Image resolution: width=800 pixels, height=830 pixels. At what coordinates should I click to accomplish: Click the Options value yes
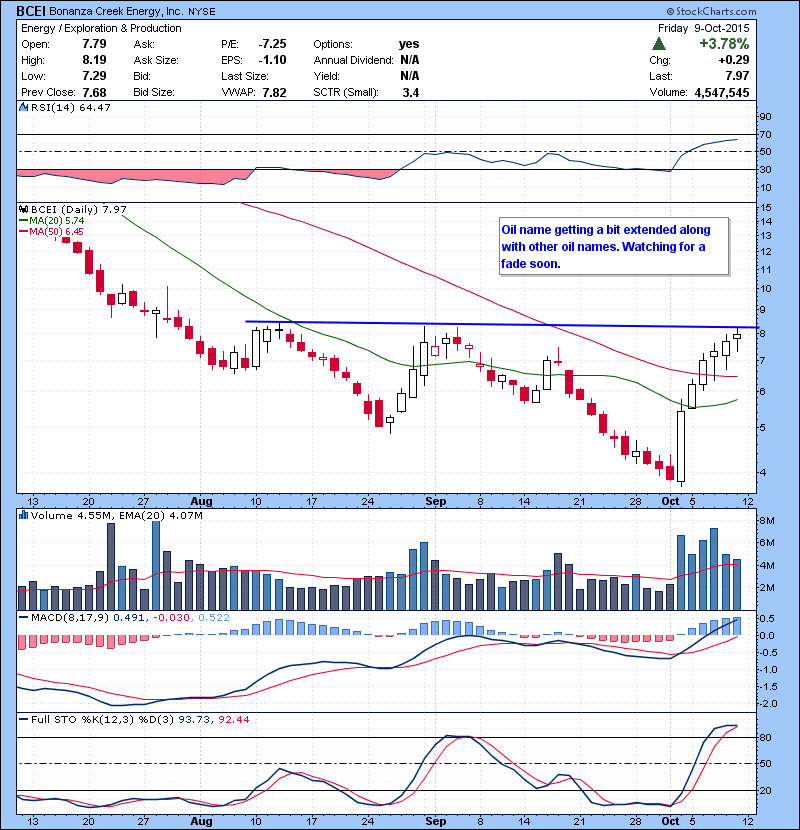(409, 44)
